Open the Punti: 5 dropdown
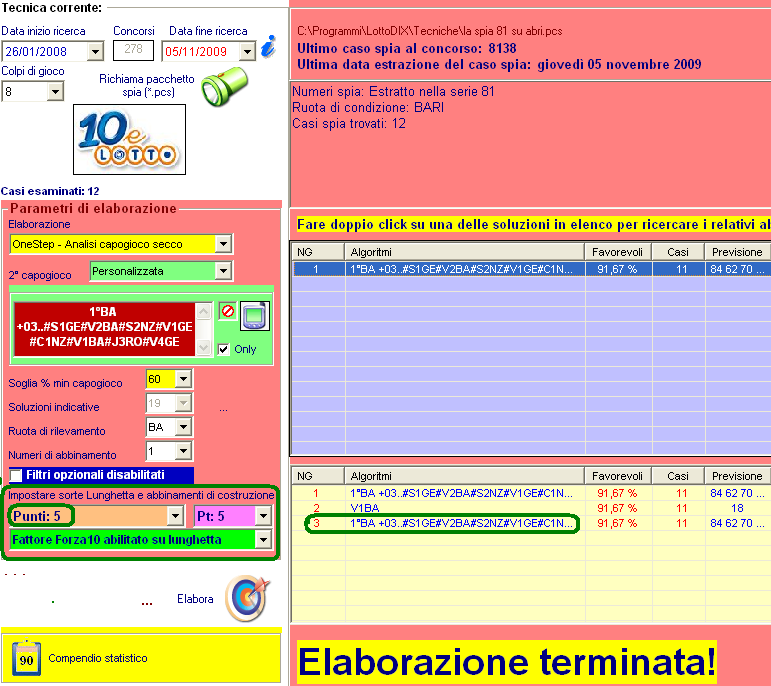Image resolution: width=771 pixels, height=686 pixels. click(x=175, y=516)
